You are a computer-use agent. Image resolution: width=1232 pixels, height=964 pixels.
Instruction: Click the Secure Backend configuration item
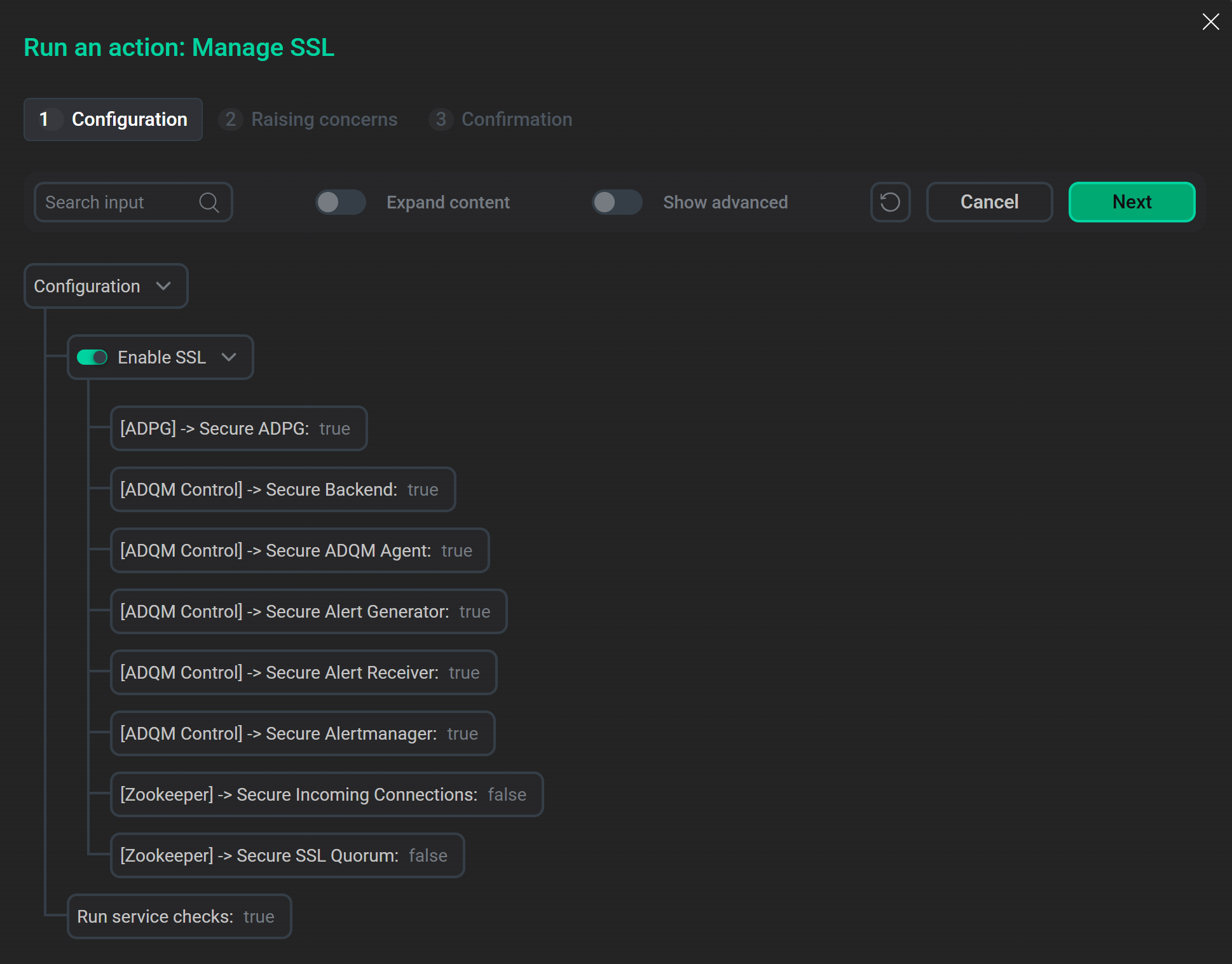[282, 489]
